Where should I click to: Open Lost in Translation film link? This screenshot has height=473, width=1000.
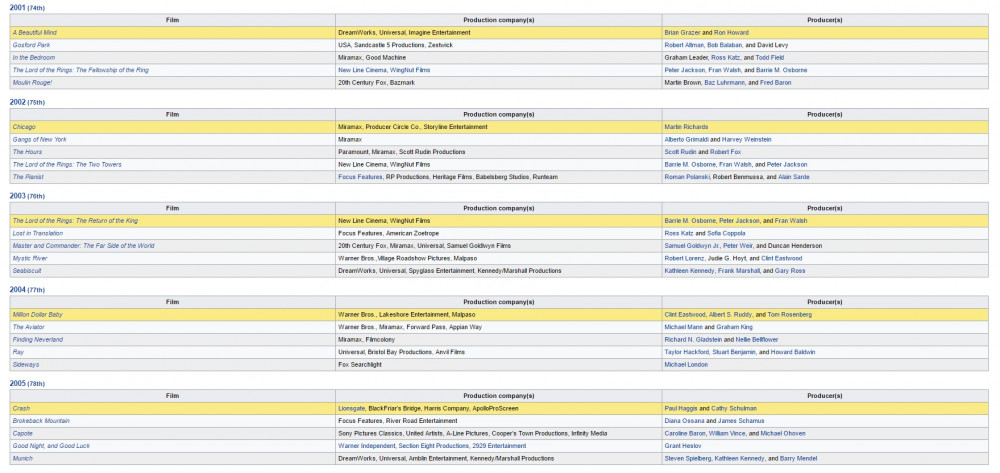[x=40, y=233]
